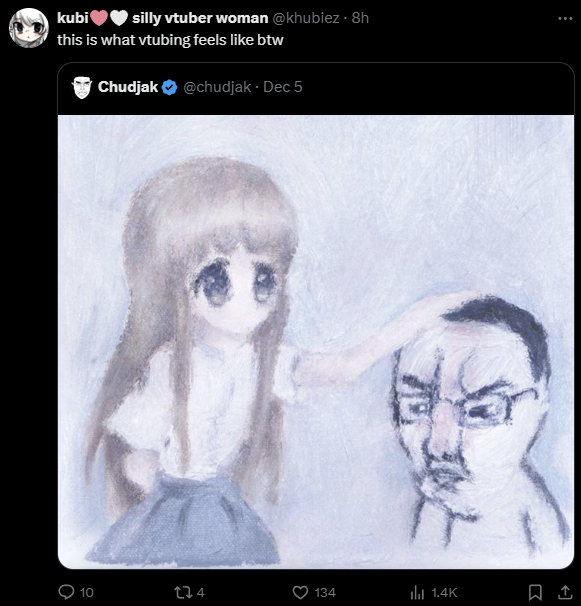Open the Dec 5 quoted tweet date
This screenshot has height=606, width=581.
click(283, 87)
